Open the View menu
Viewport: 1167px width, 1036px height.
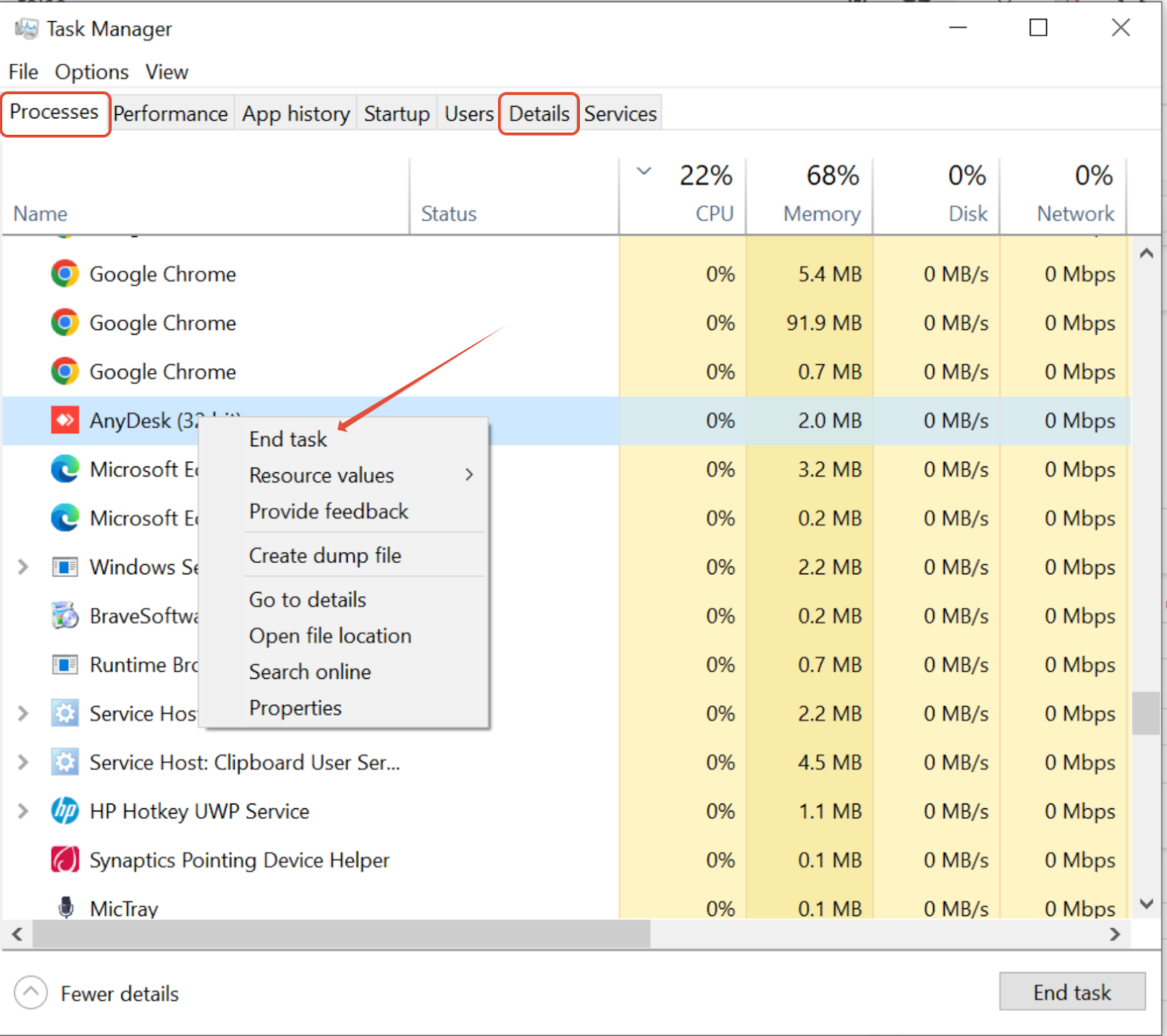pyautogui.click(x=166, y=72)
